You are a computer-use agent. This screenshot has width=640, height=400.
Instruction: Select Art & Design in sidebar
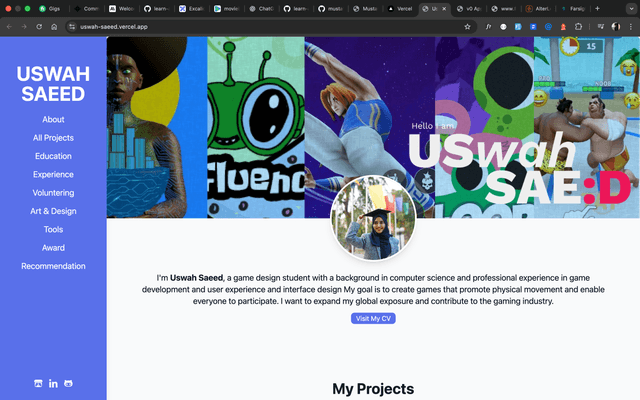(53, 211)
